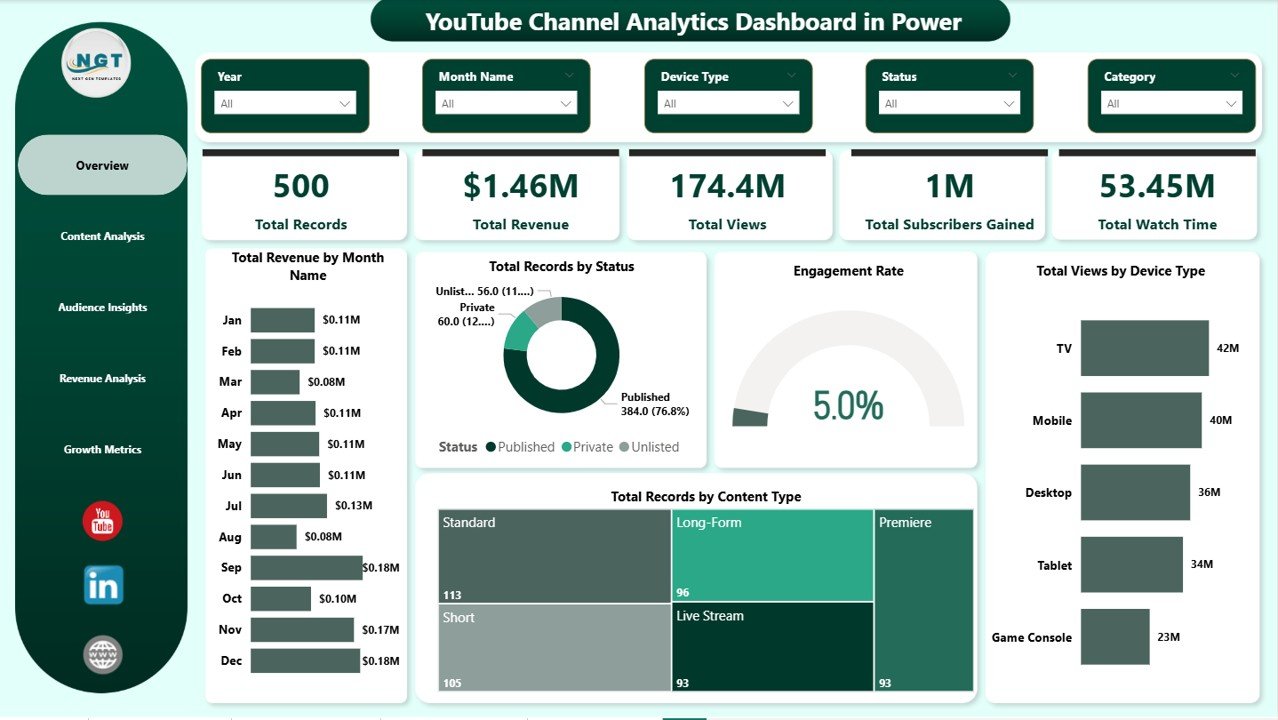Click the LinkedIn icon
Screen dimensions: 1278x720
101,586
